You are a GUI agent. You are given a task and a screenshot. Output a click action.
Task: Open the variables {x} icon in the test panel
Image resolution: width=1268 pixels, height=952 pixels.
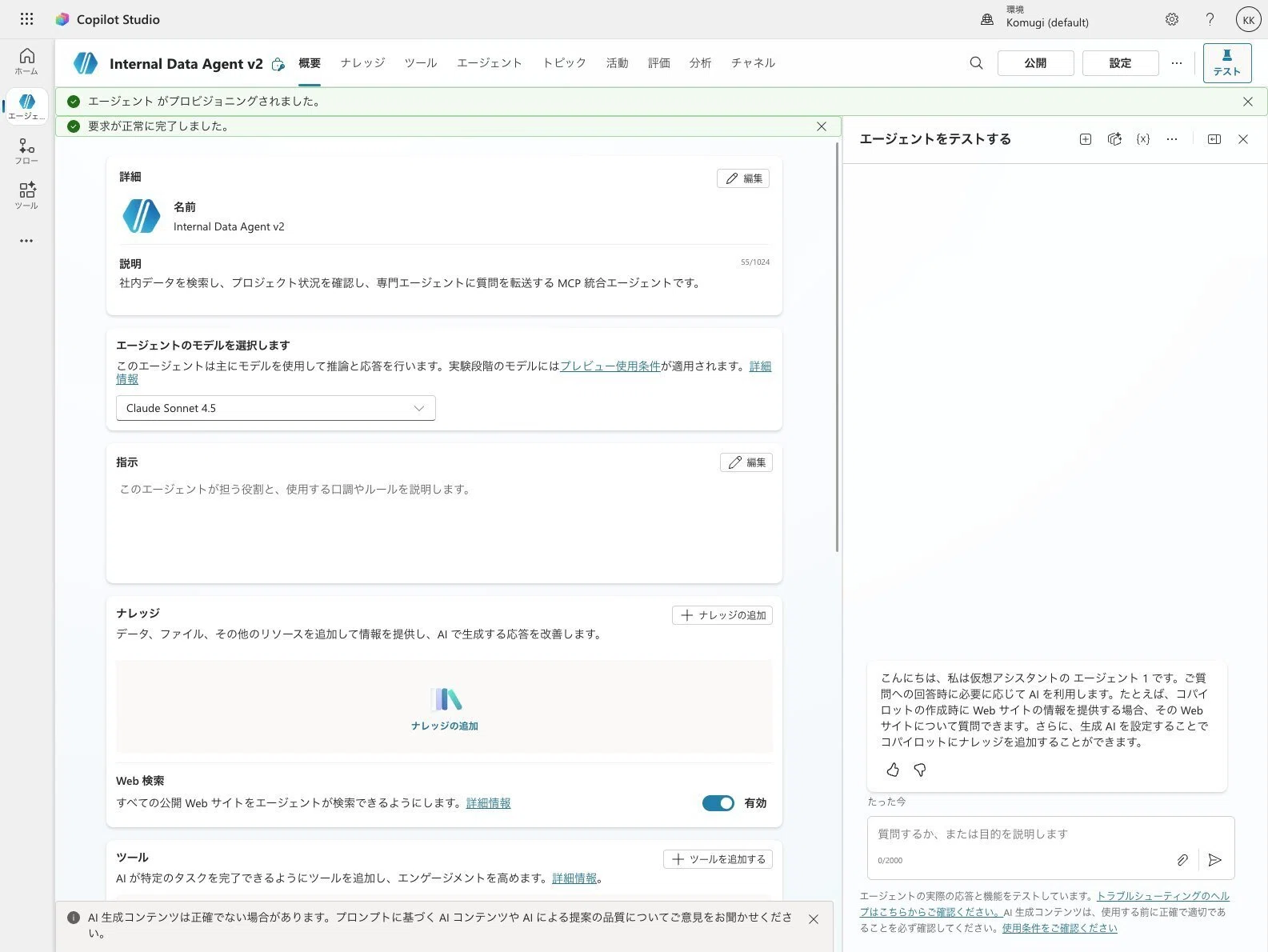1143,139
